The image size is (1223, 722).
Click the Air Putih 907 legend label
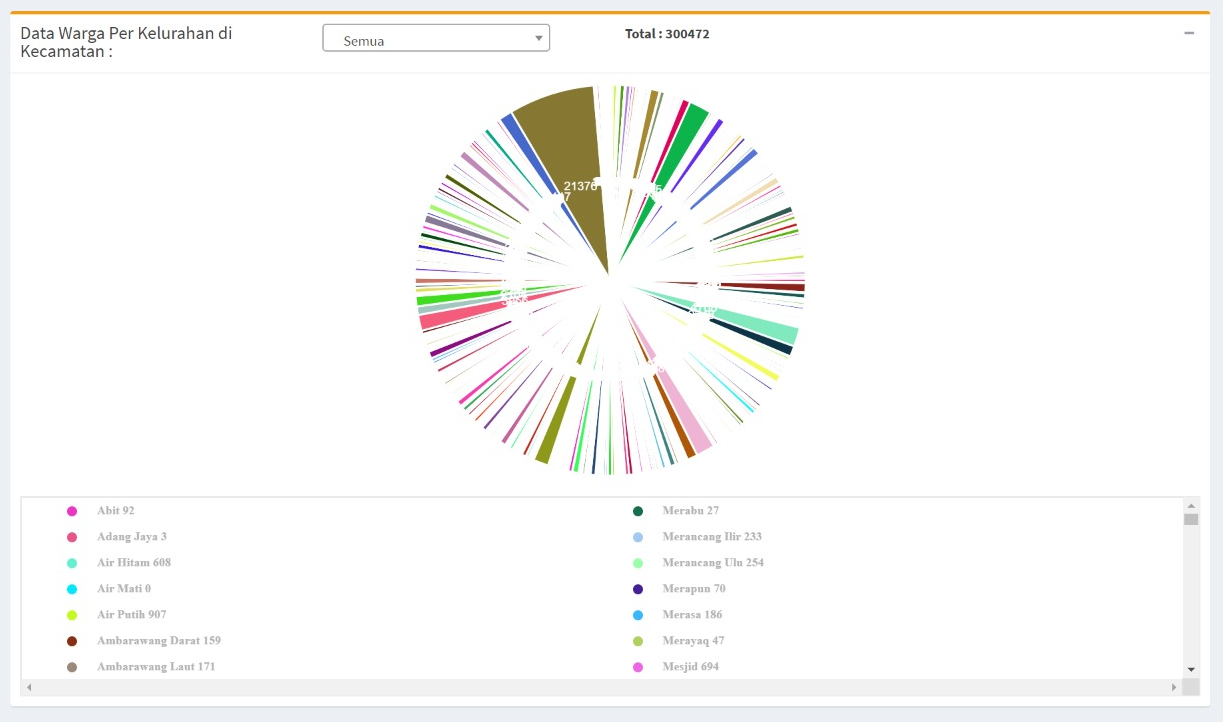pyautogui.click(x=131, y=615)
